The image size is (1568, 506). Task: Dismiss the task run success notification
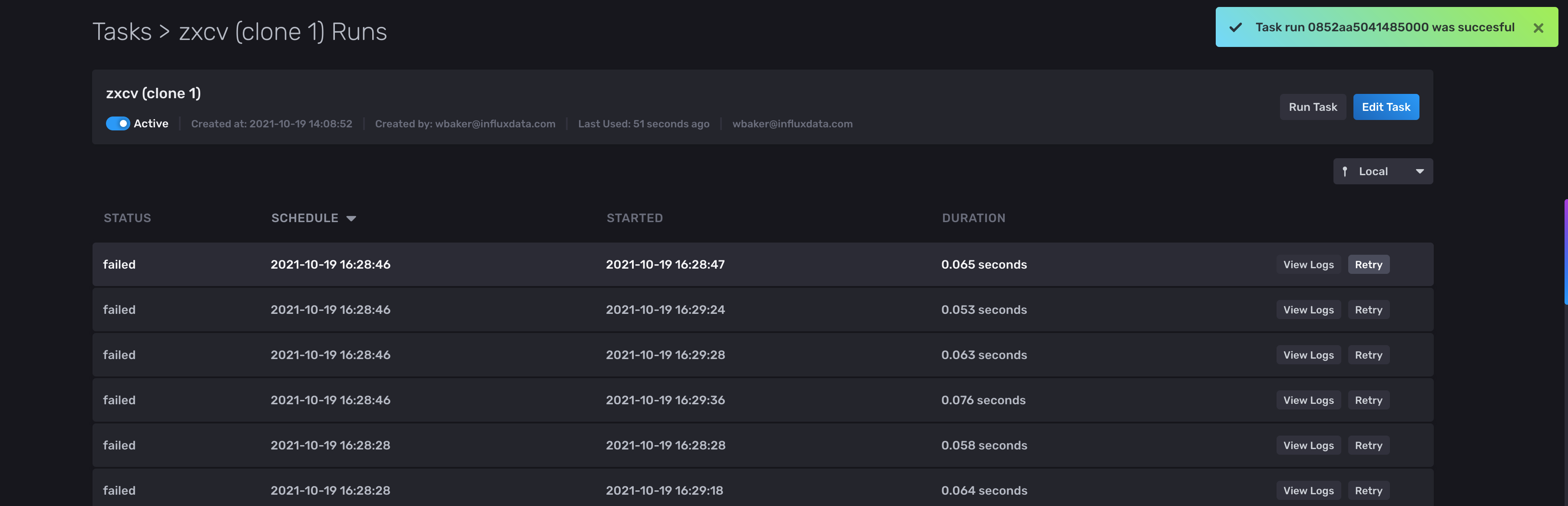[x=1539, y=27]
